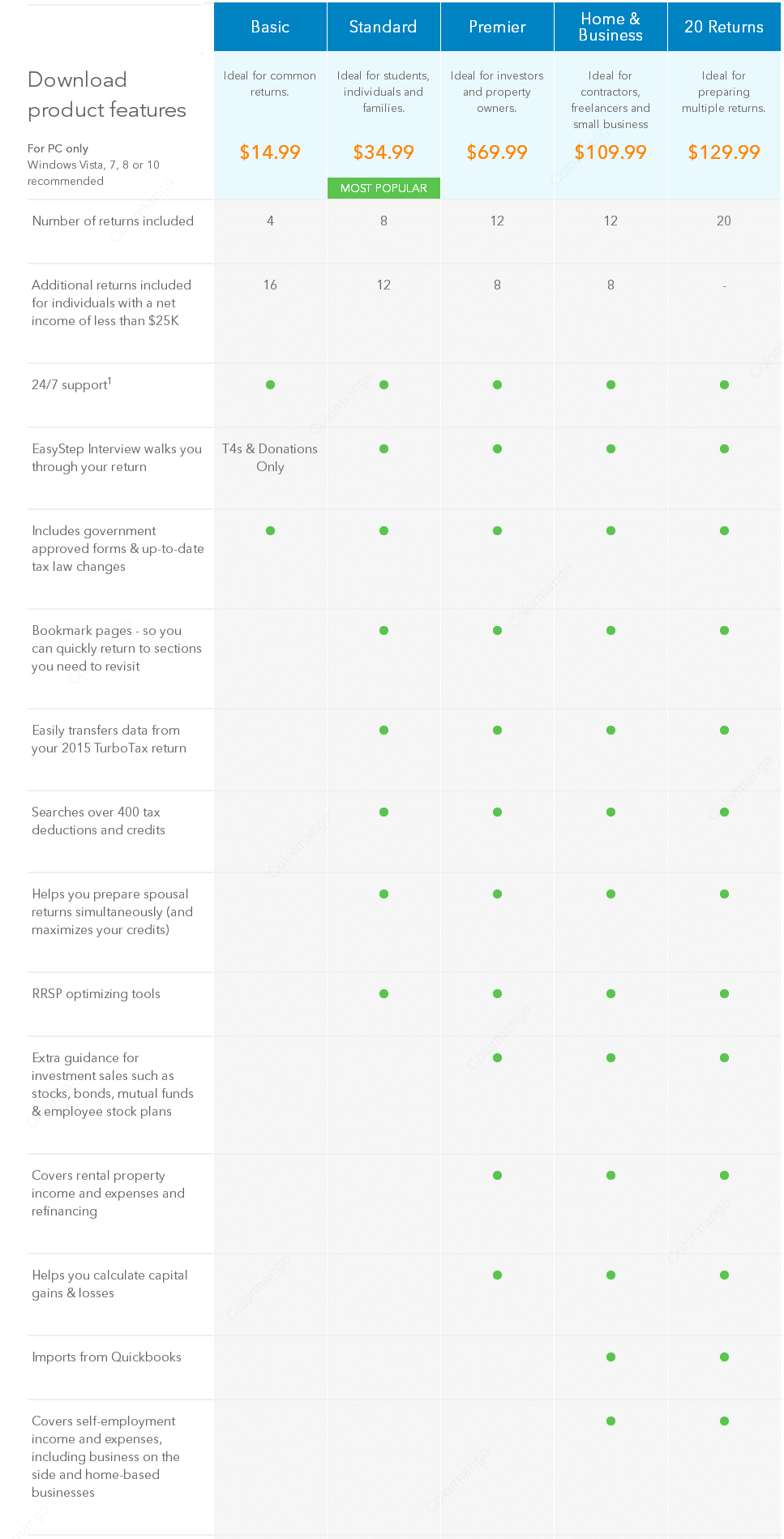
Task: Click the $34.99 Standard price
Action: pos(383,152)
